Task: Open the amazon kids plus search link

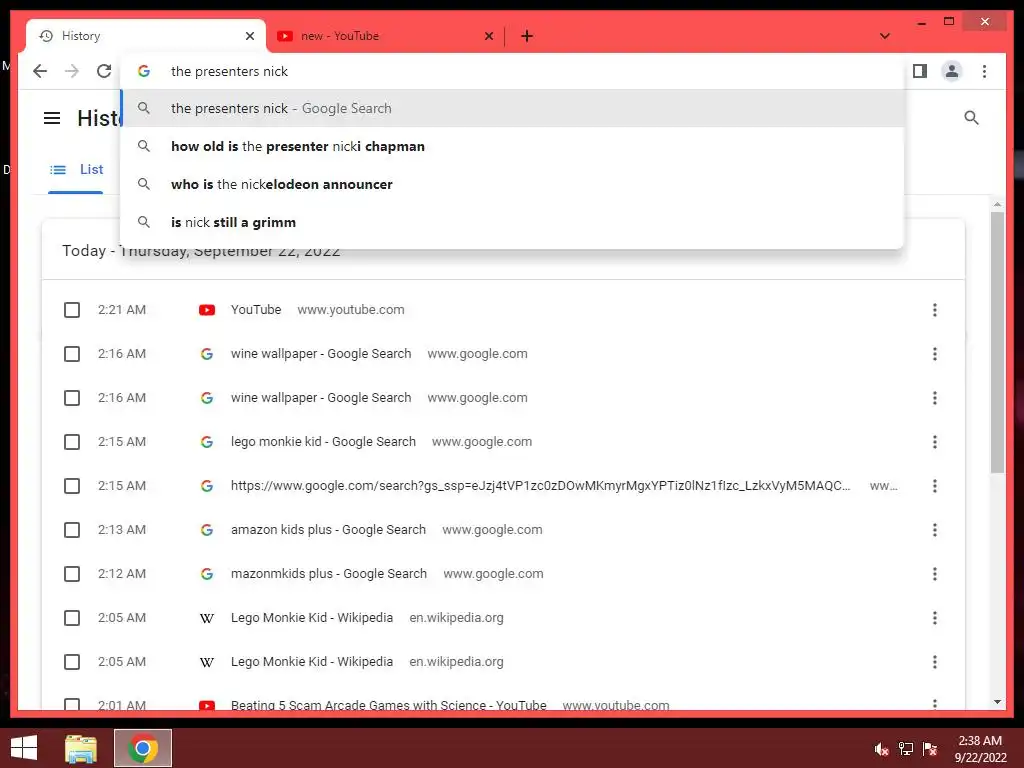Action: pos(328,530)
